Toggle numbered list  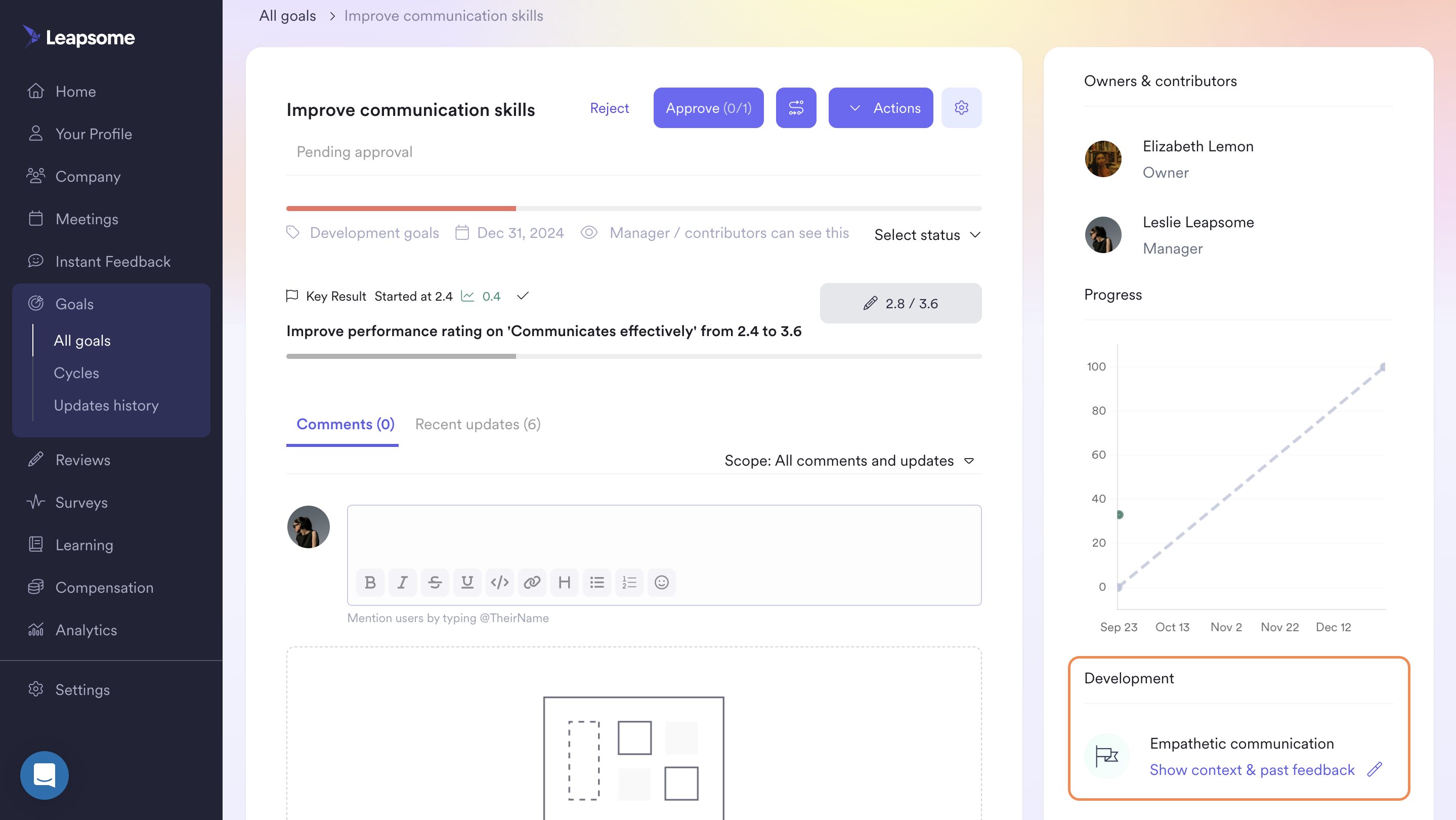click(x=629, y=582)
